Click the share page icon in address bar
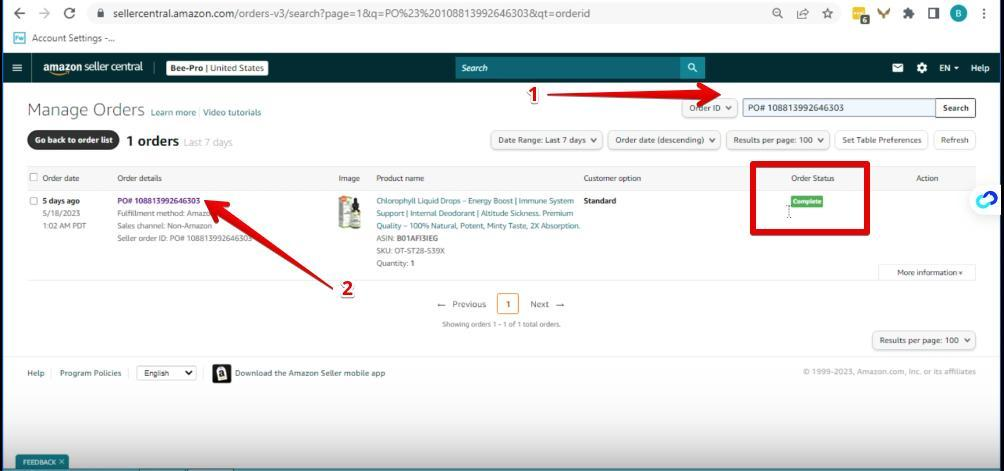1004x471 pixels. 802,13
